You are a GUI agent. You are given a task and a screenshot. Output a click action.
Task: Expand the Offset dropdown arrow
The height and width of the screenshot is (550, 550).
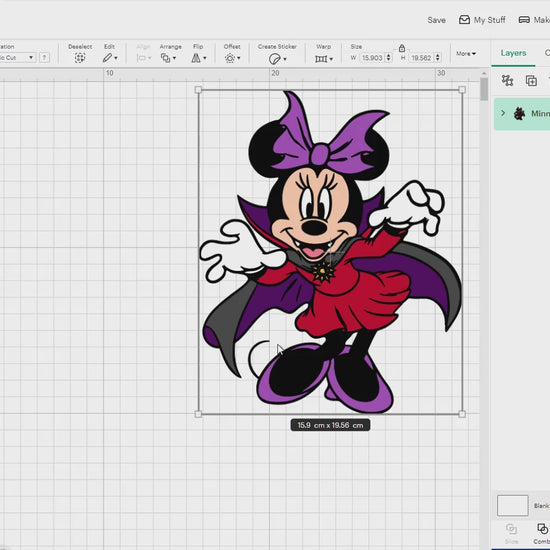239,58
